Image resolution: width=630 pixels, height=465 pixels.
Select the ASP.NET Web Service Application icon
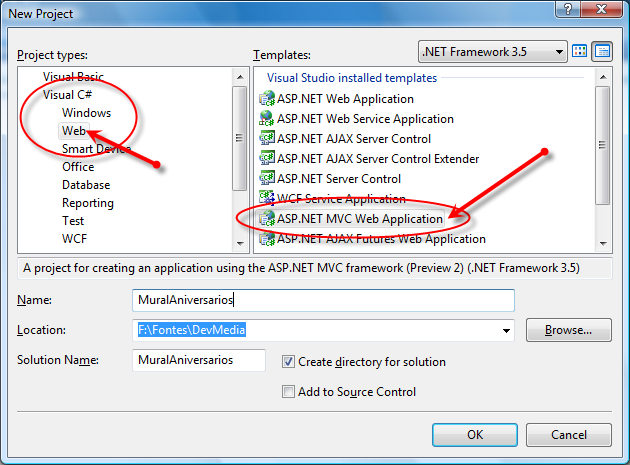(267, 119)
